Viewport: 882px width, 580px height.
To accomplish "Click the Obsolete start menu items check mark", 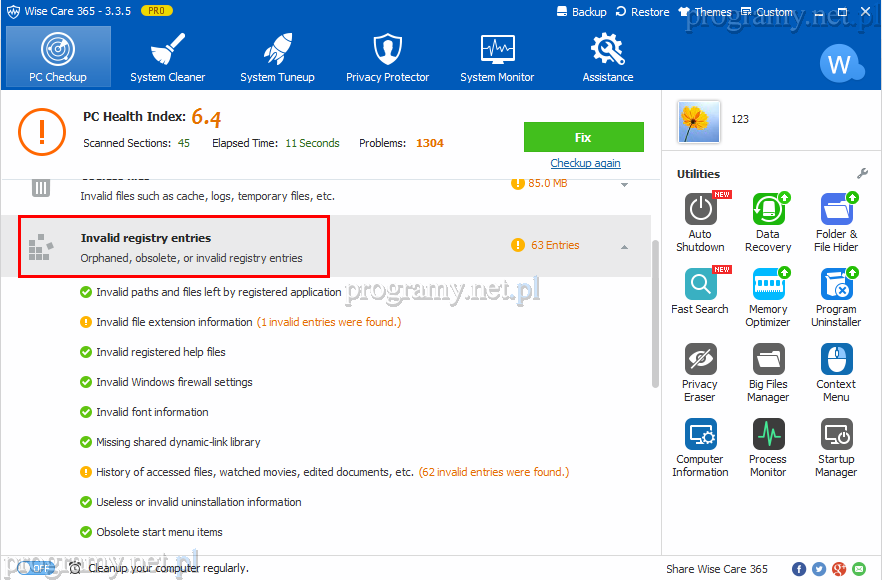I will pyautogui.click(x=86, y=532).
